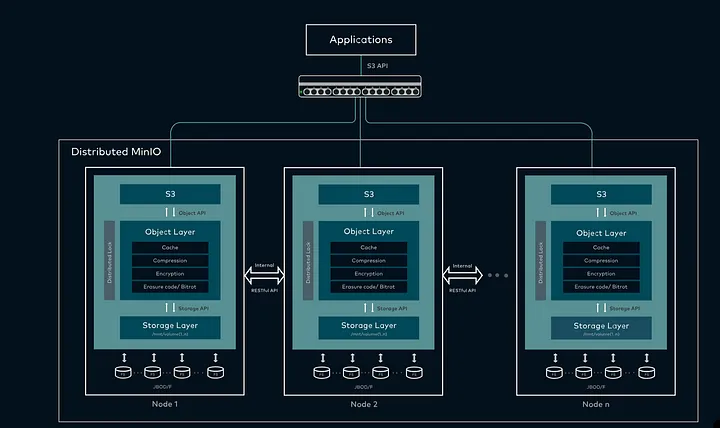Click the leftmost disk icon under Node 1

point(123,372)
